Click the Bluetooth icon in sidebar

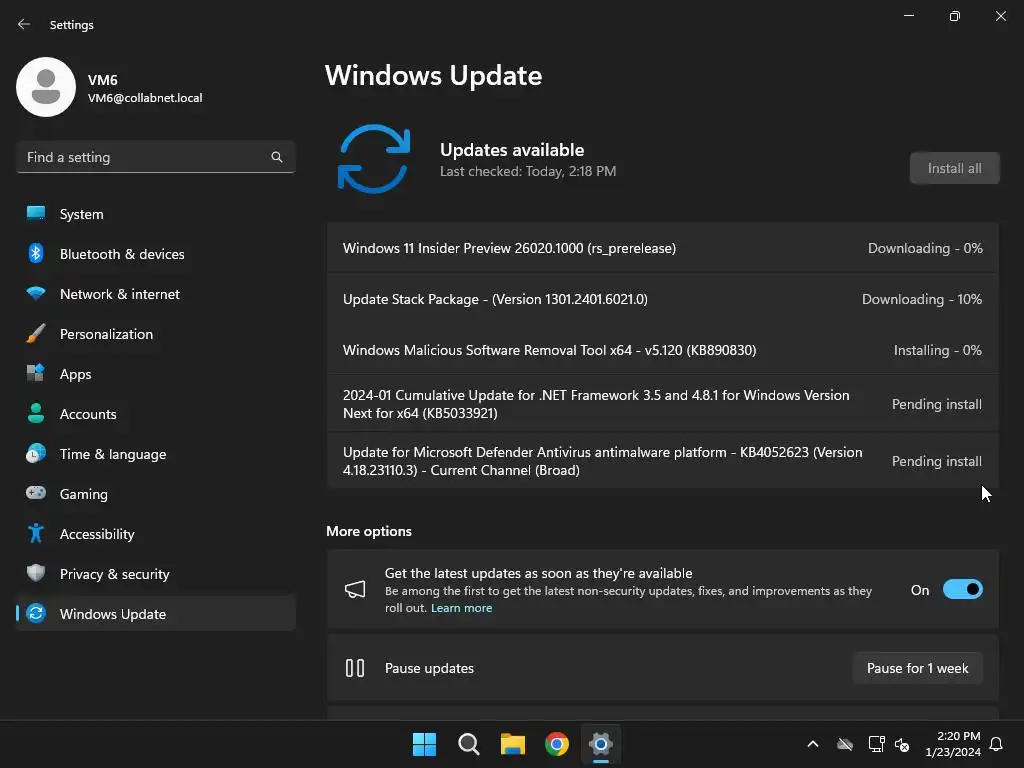[36, 253]
